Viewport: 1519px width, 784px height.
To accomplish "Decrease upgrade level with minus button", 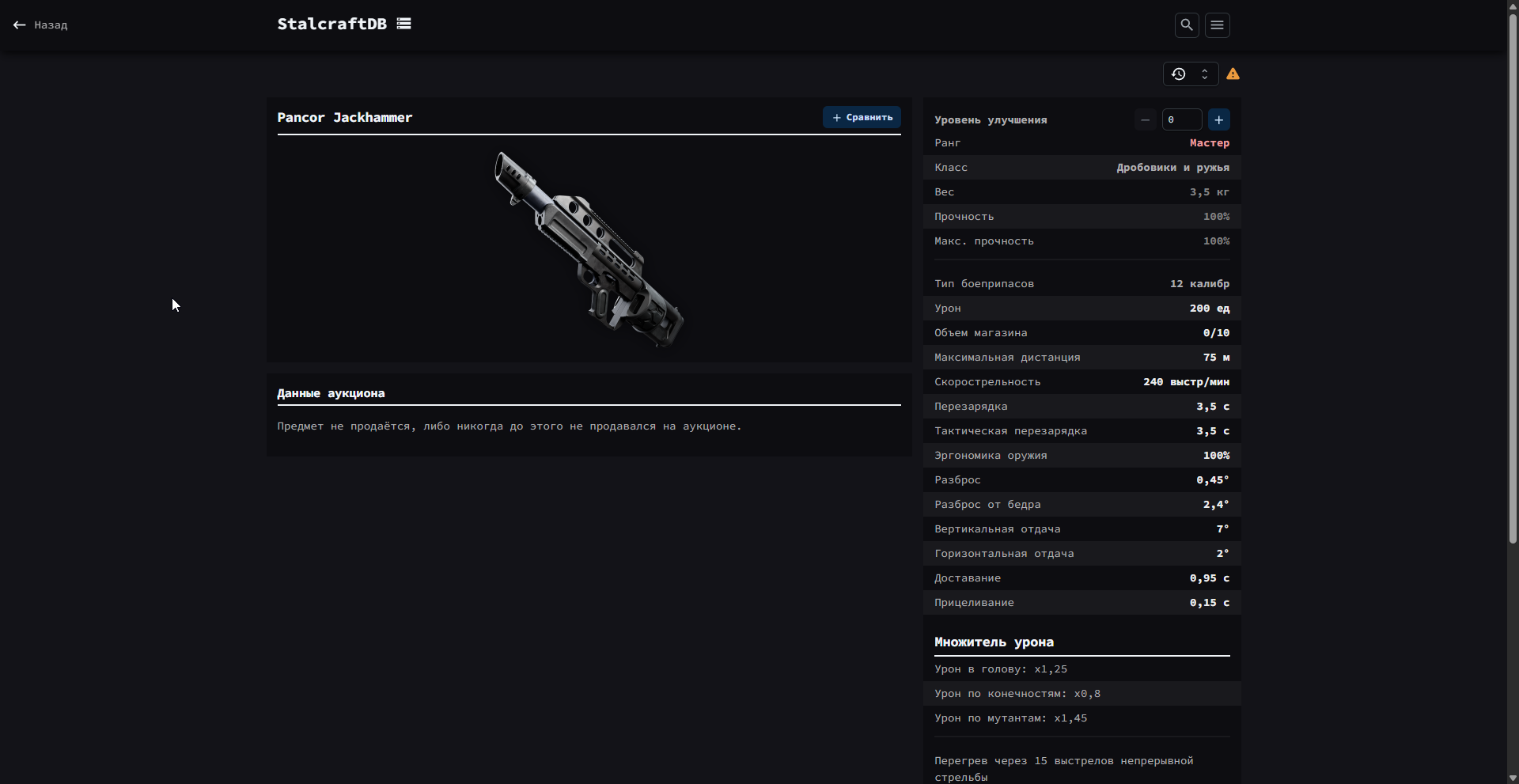I will [x=1145, y=120].
